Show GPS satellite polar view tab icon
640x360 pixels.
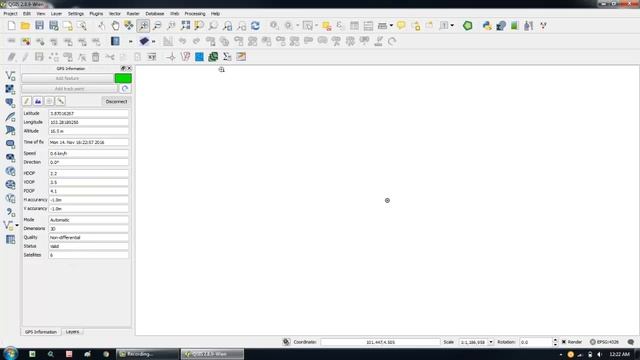click(x=49, y=101)
